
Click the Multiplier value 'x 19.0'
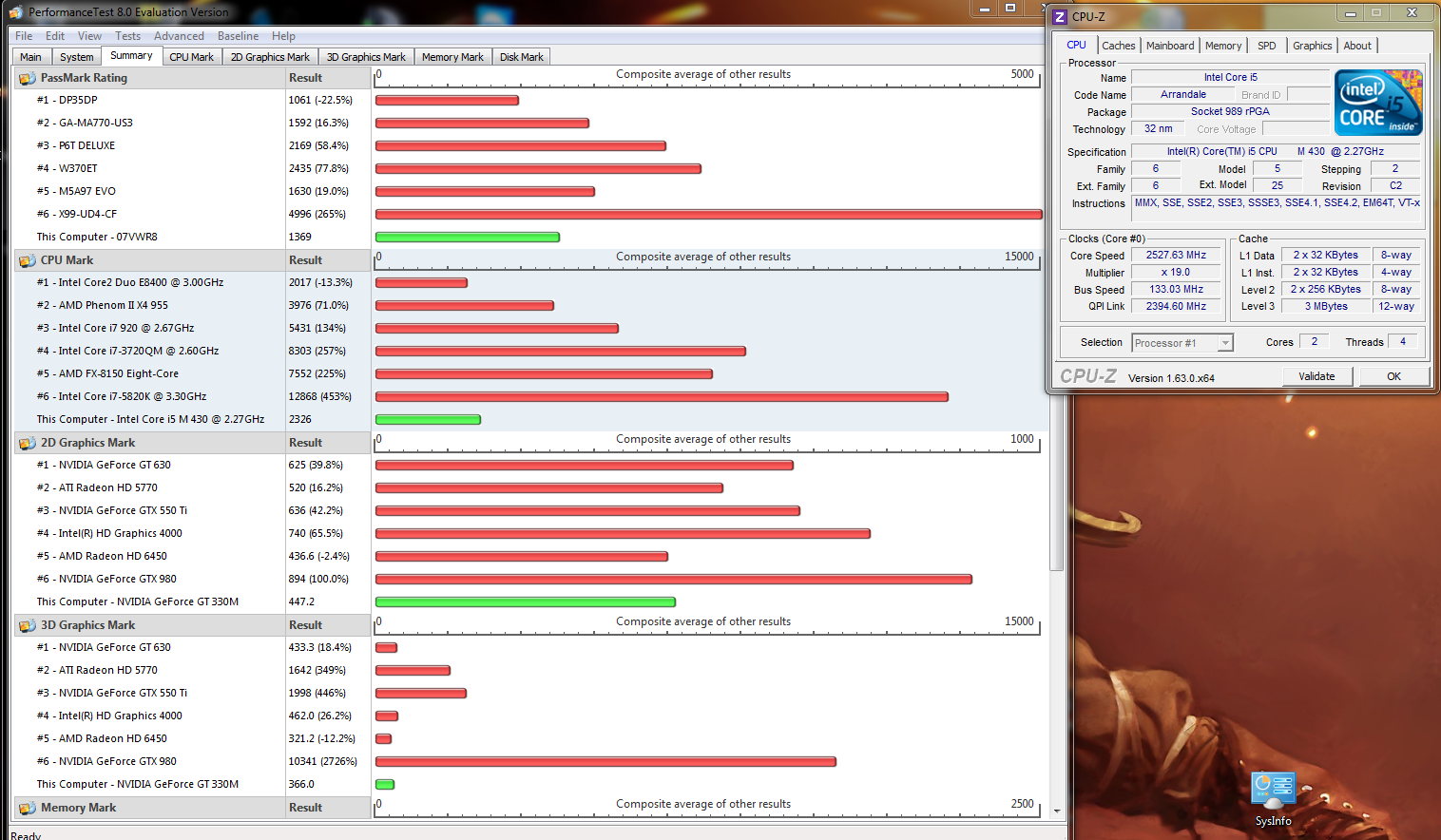1176,272
